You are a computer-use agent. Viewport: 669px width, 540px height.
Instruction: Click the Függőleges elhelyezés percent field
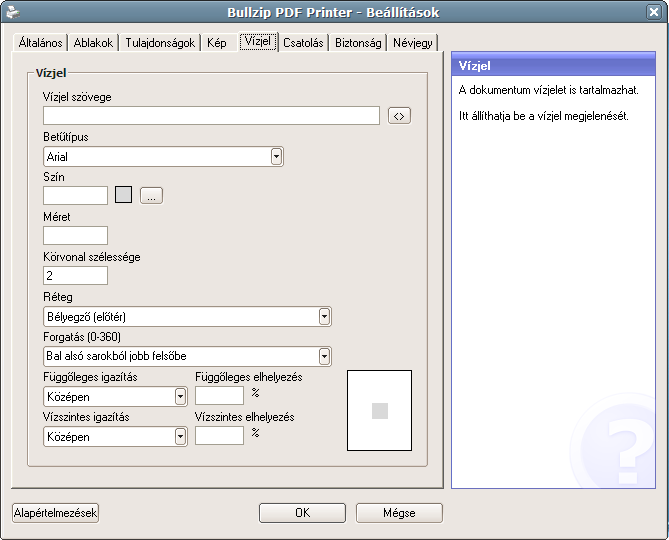[219, 395]
